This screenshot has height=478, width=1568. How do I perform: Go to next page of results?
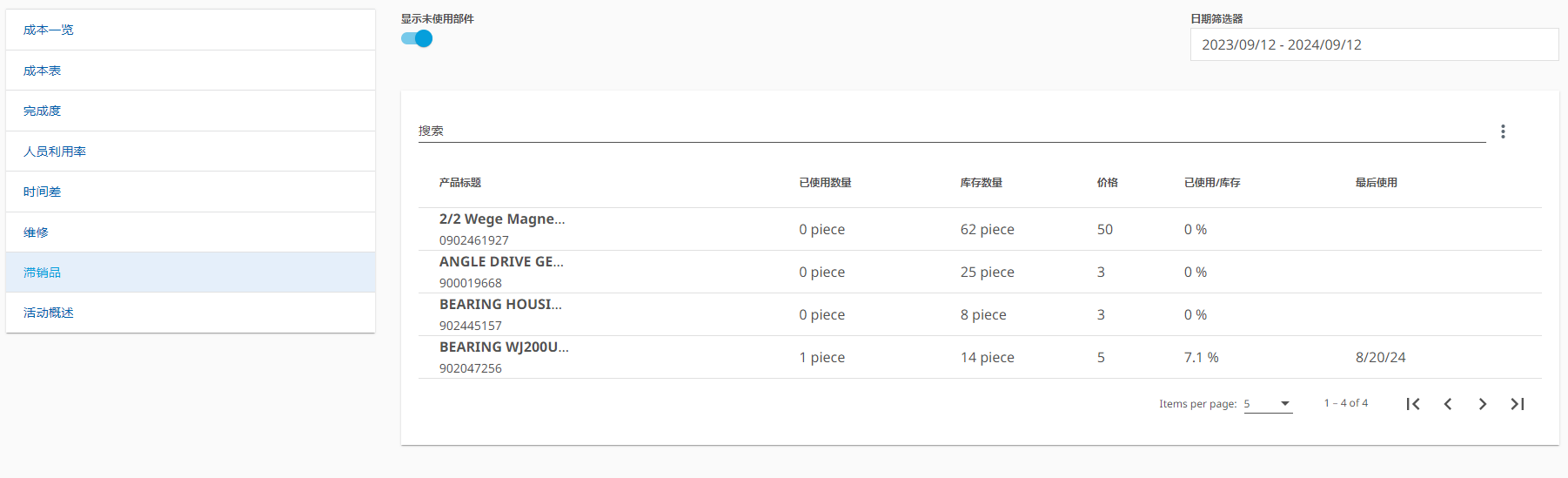tap(1483, 404)
